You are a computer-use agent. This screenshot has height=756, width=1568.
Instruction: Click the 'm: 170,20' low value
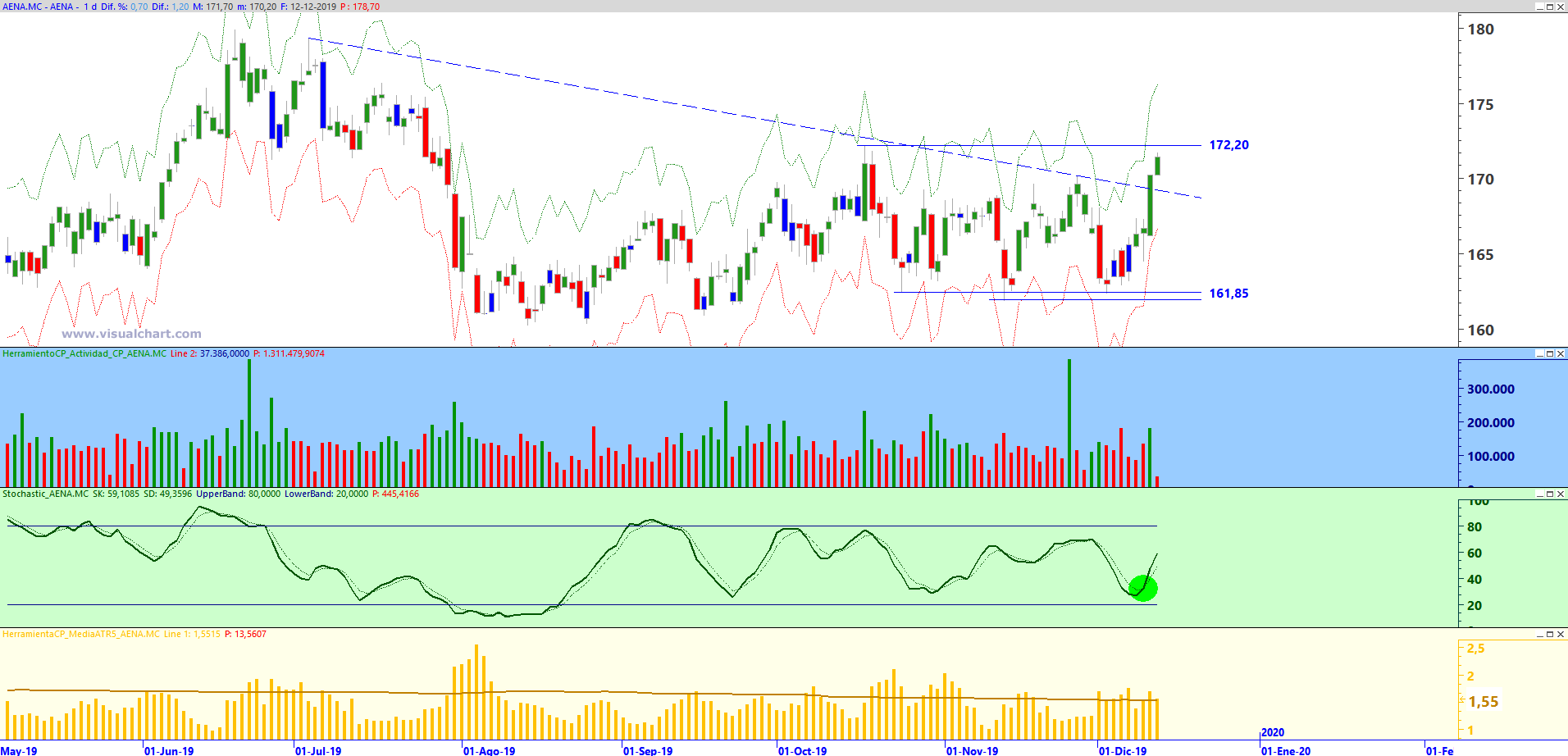pyautogui.click(x=257, y=7)
